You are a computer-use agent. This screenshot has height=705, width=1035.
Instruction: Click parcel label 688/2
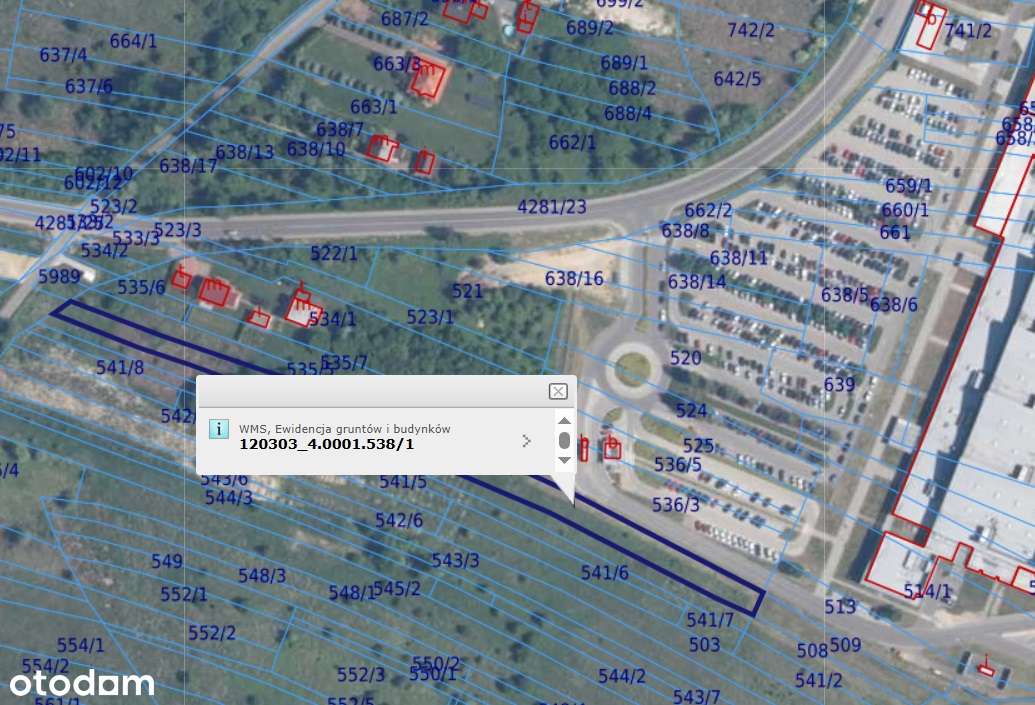632,88
